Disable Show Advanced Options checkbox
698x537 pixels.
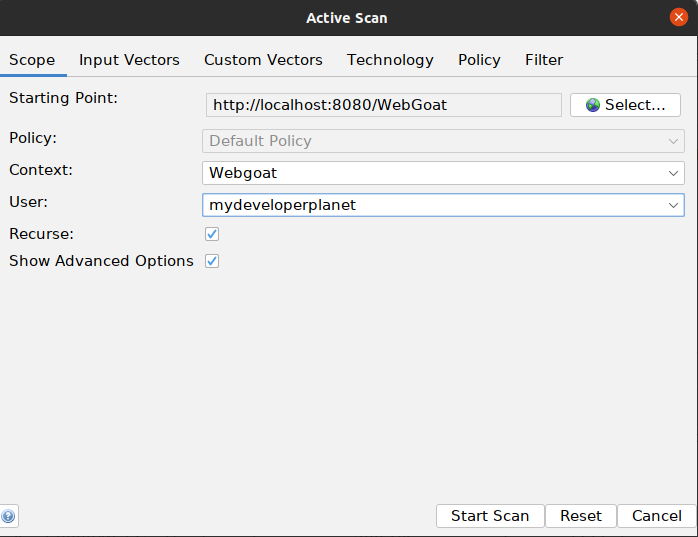(212, 261)
